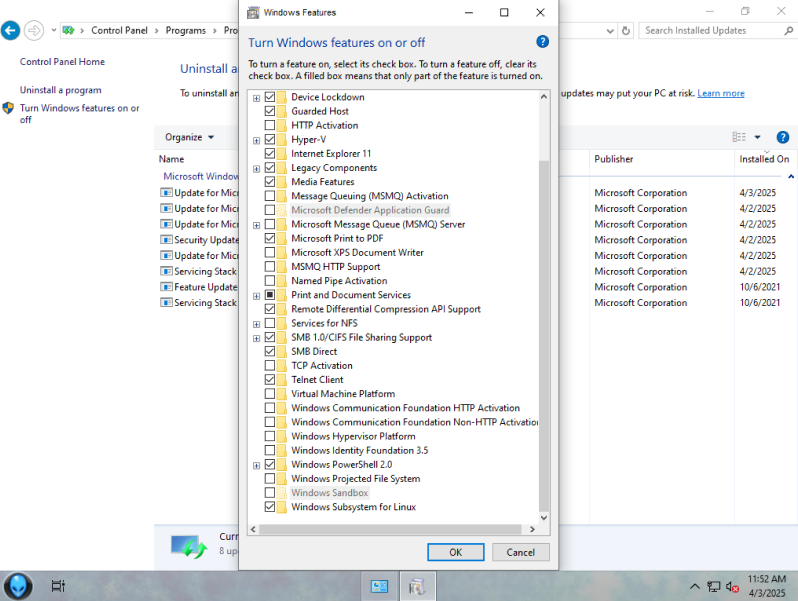Click the shield icon beside Turn Windows features
This screenshot has width=798, height=601.
pyautogui.click(x=8, y=108)
